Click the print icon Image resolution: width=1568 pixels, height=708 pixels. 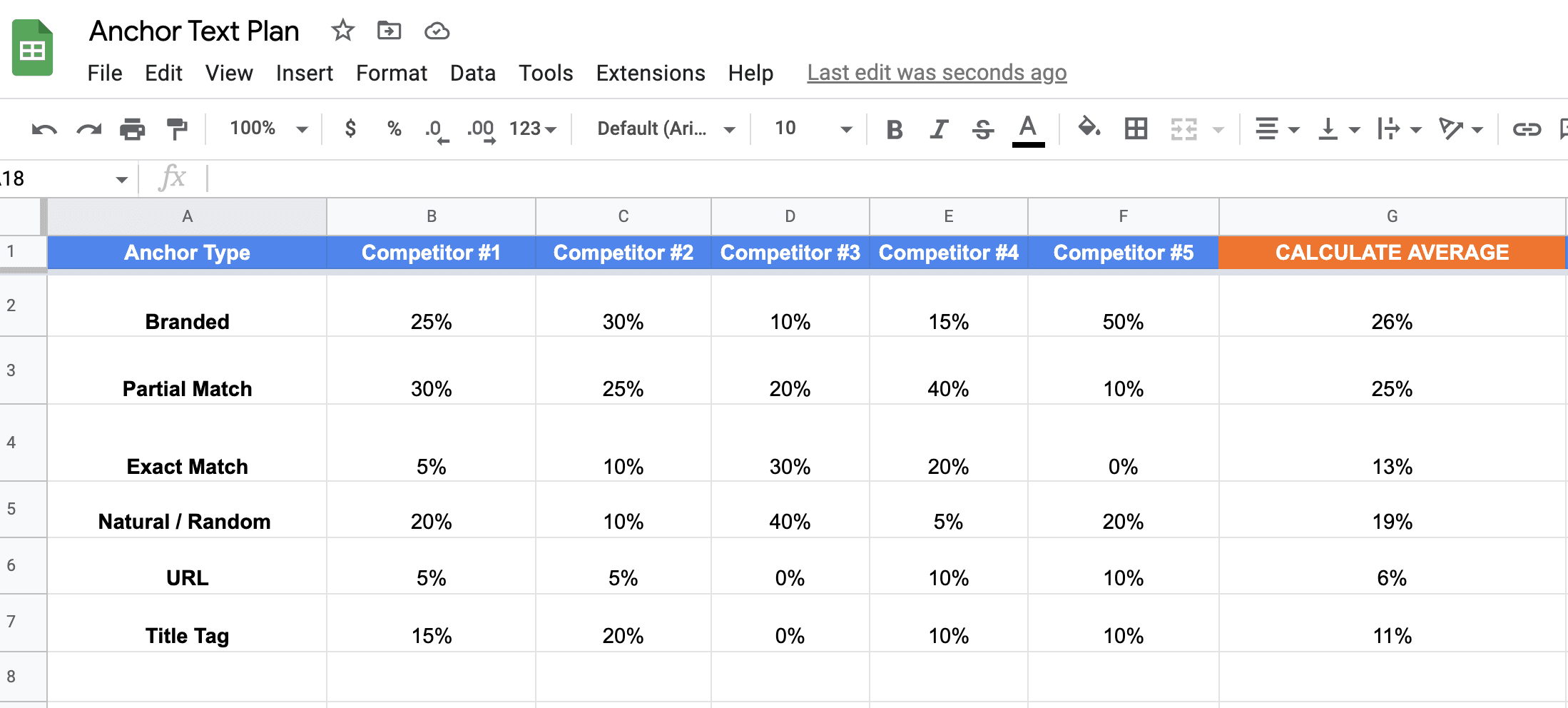coord(132,129)
